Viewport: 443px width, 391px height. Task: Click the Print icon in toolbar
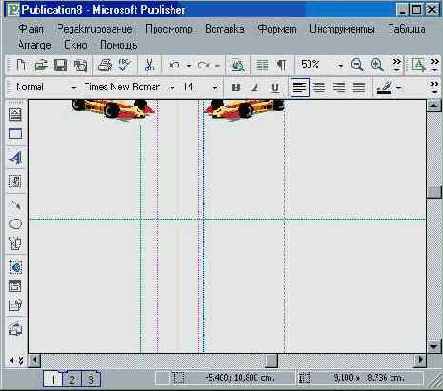pyautogui.click(x=105, y=65)
